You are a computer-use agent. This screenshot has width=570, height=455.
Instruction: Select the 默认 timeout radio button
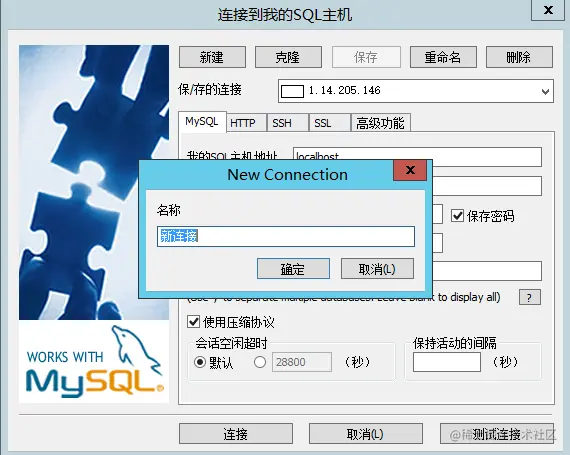[200, 362]
